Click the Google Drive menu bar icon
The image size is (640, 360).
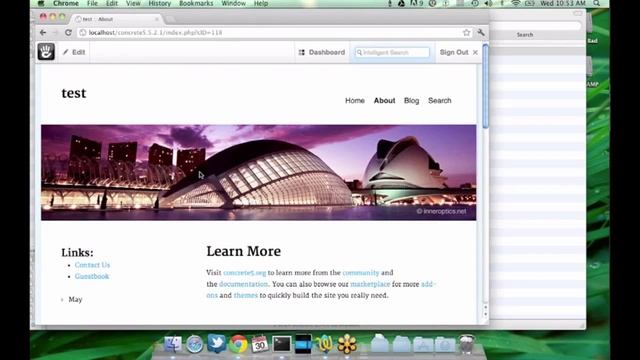pyautogui.click(x=401, y=3)
